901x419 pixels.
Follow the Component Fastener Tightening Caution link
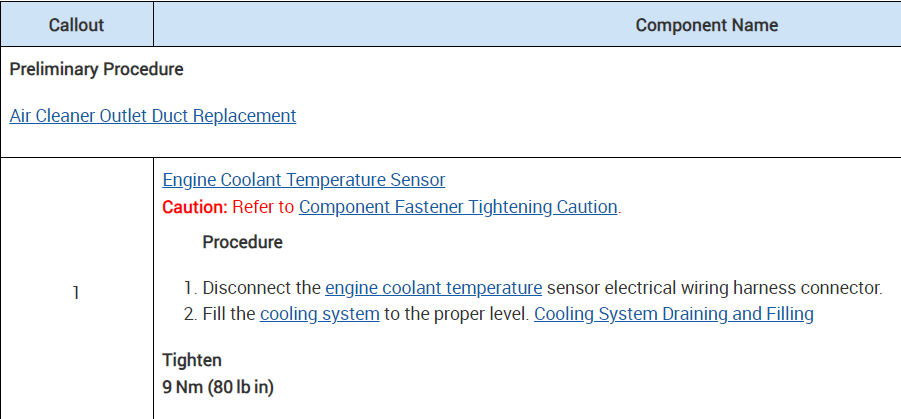(x=458, y=207)
